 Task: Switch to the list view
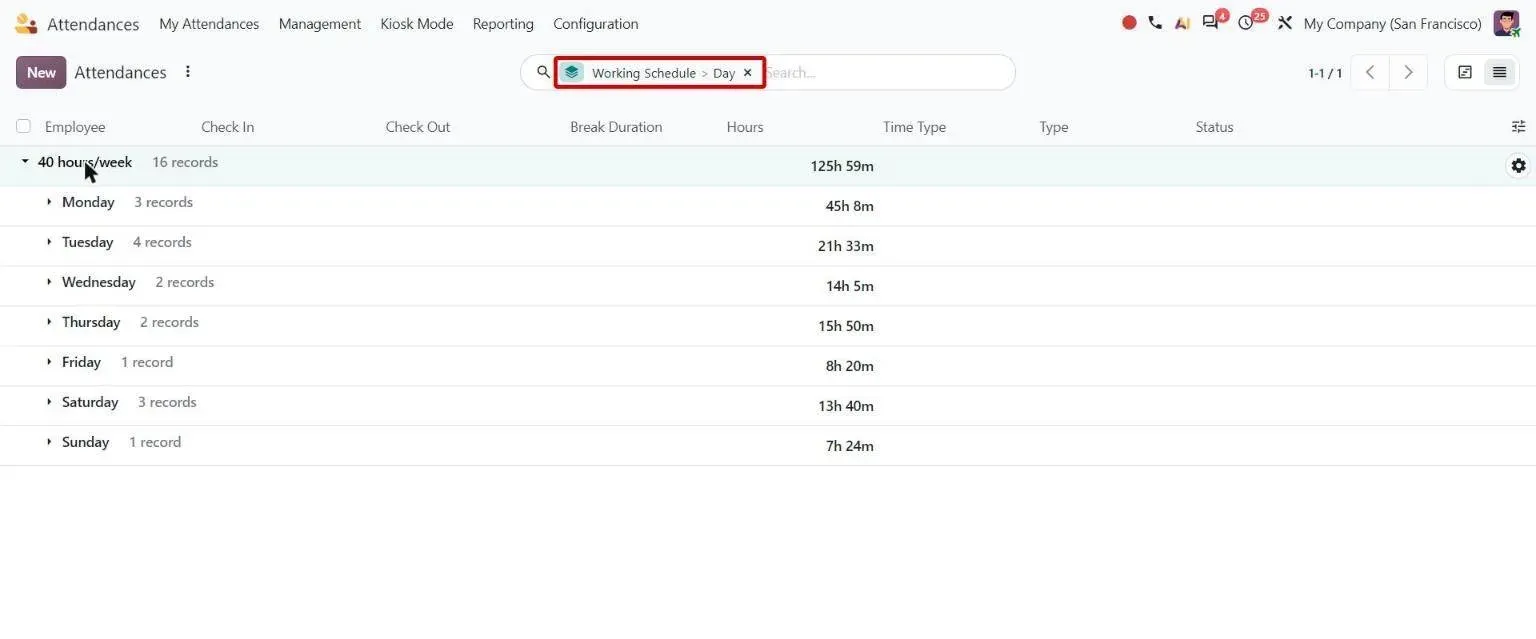pos(1499,72)
